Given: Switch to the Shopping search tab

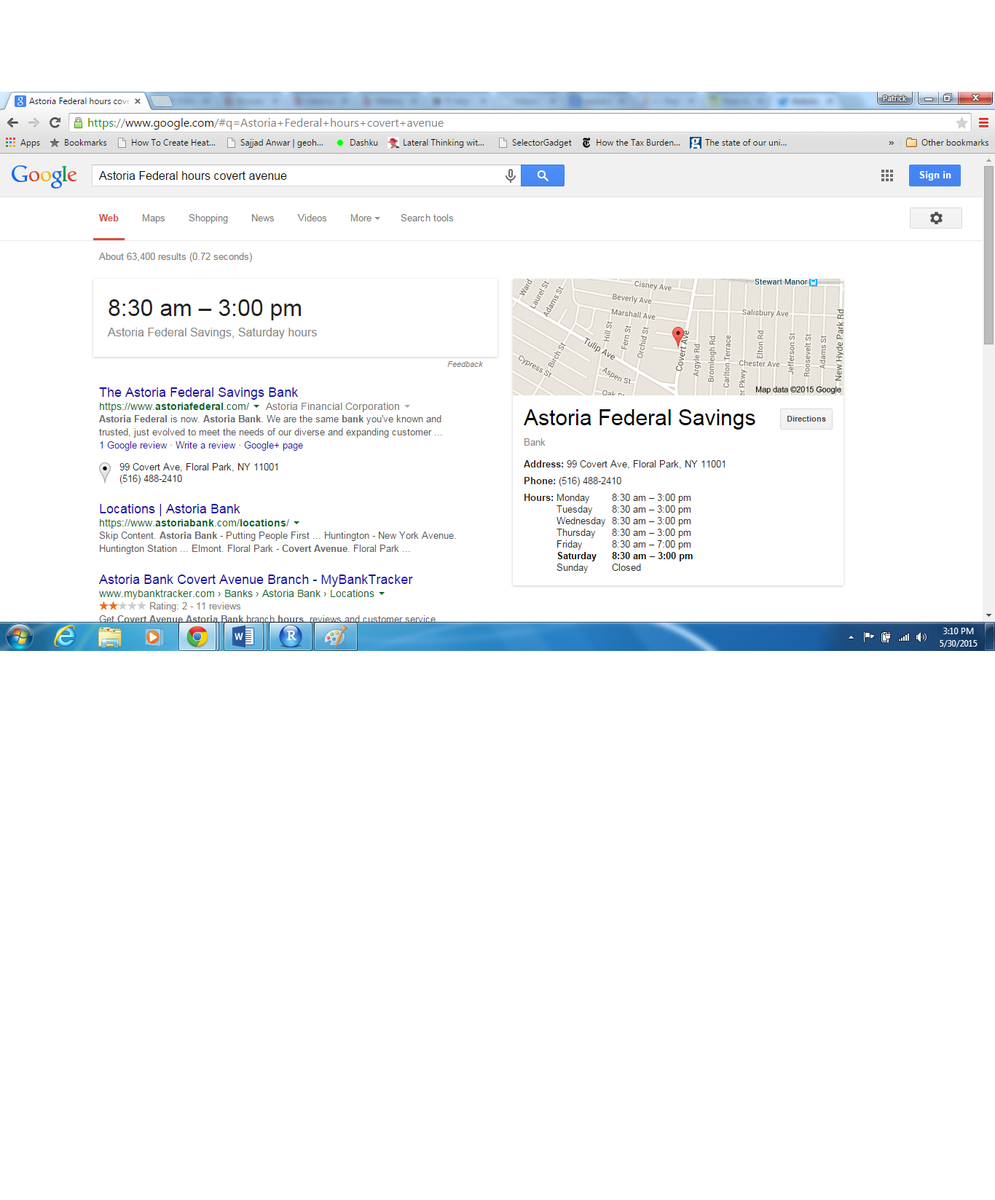Looking at the screenshot, I should pos(208,218).
